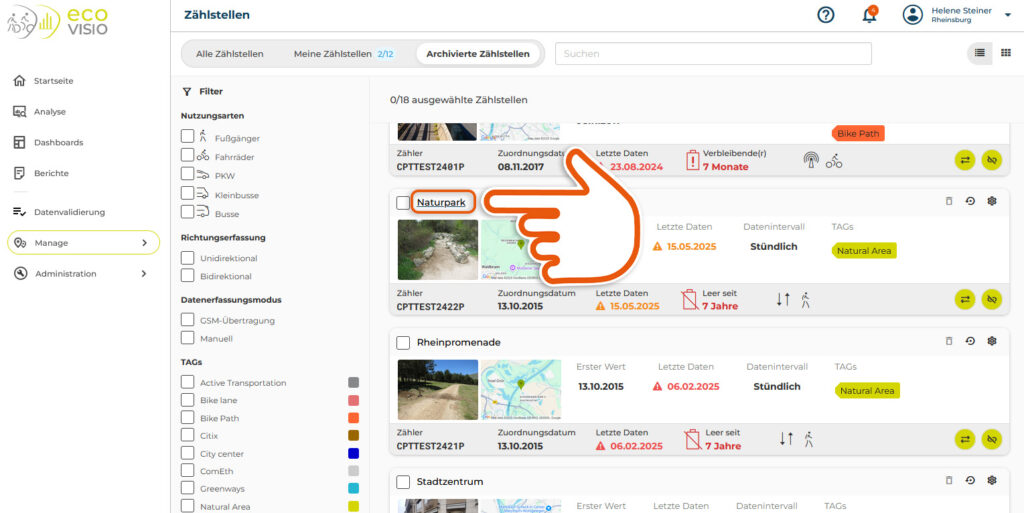Click the user avatar icon
The width and height of the screenshot is (1024, 513).
(912, 14)
